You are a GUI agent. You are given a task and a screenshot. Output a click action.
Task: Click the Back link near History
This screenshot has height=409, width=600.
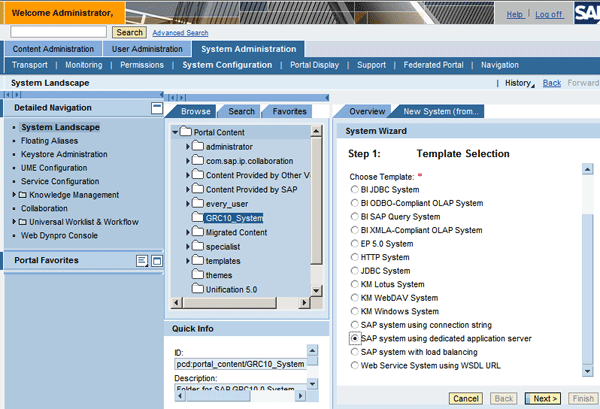coord(551,83)
